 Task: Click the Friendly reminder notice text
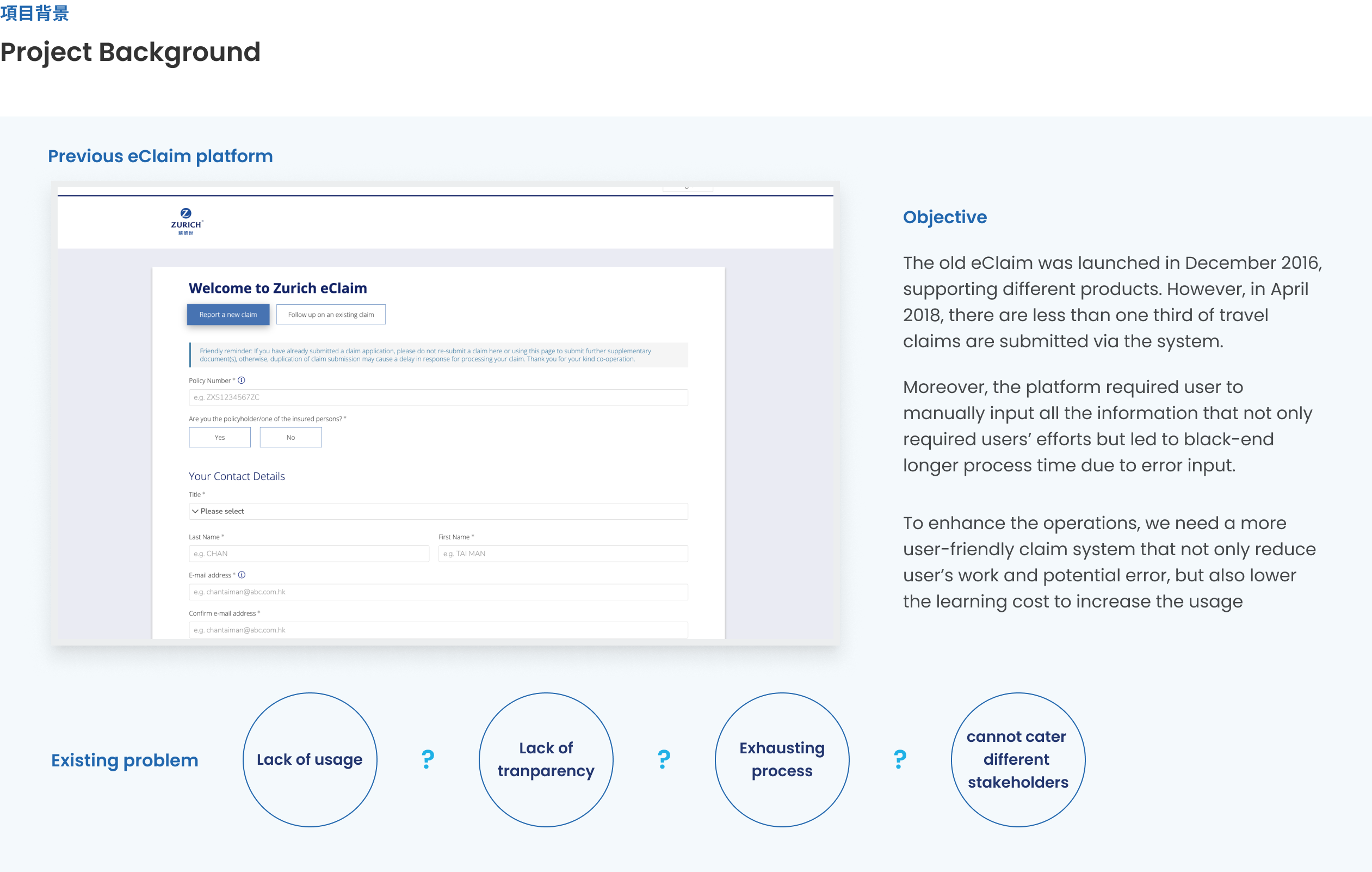[x=425, y=354]
